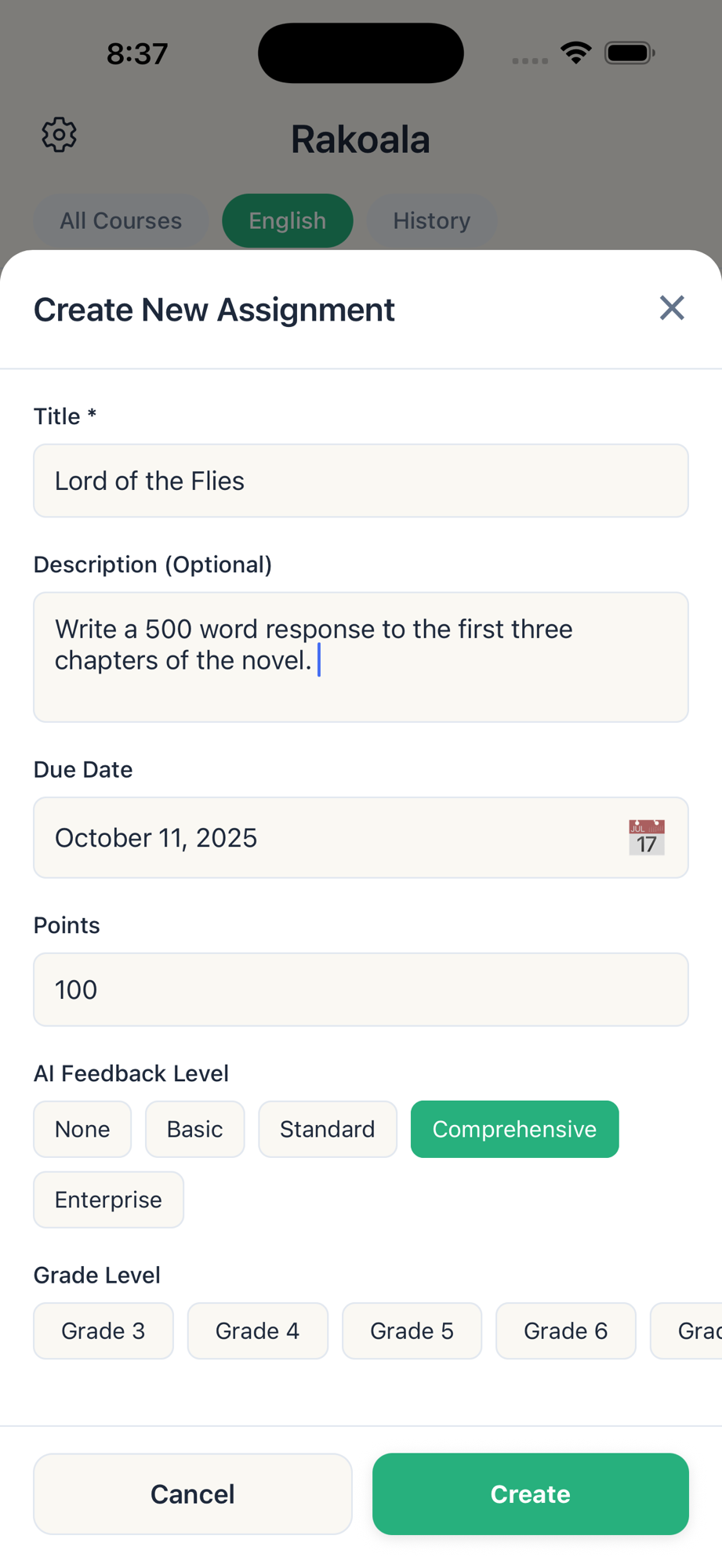
Task: Select Basic AI feedback level
Action: pos(194,1129)
